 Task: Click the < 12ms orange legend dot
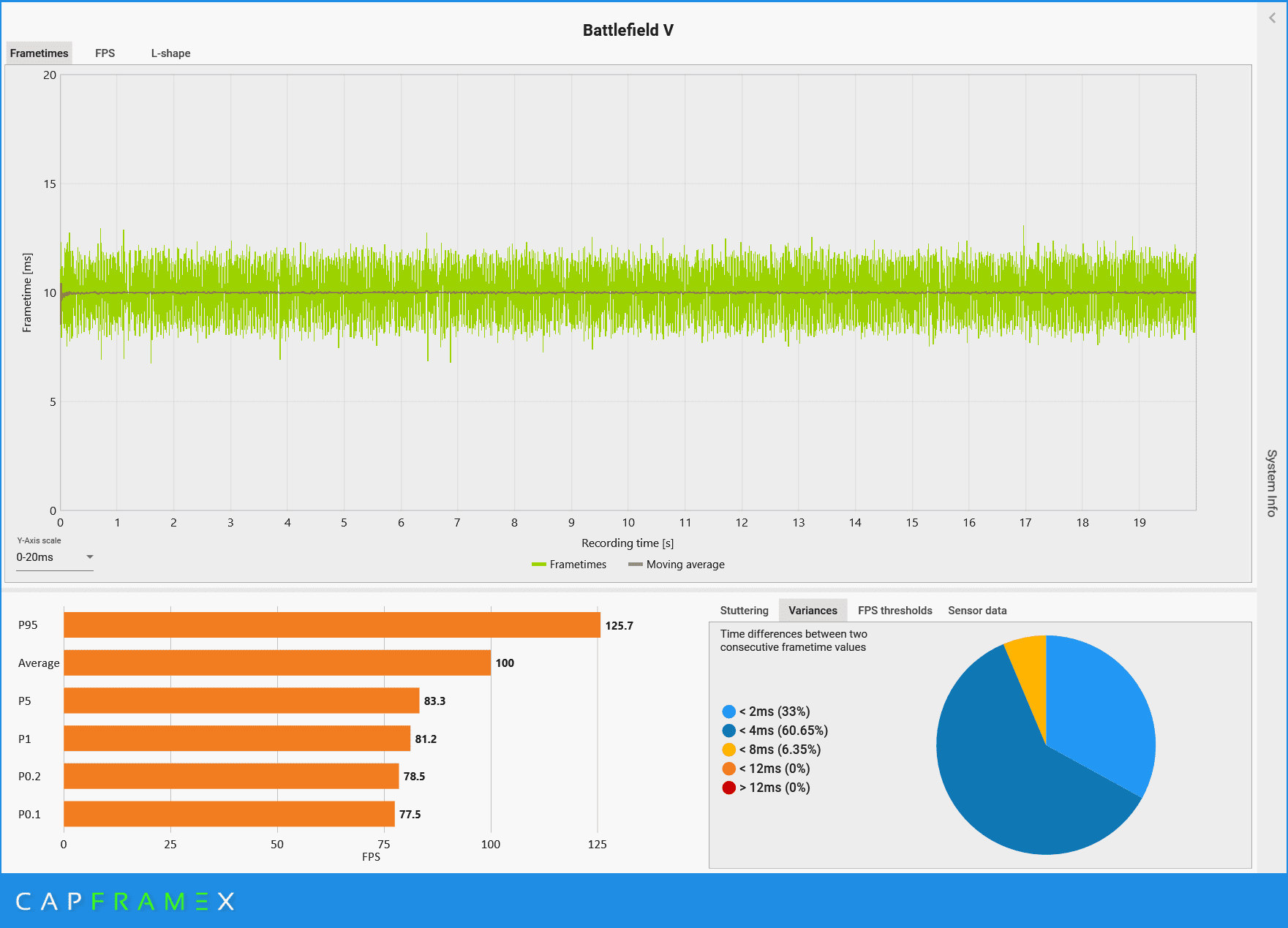tap(728, 769)
